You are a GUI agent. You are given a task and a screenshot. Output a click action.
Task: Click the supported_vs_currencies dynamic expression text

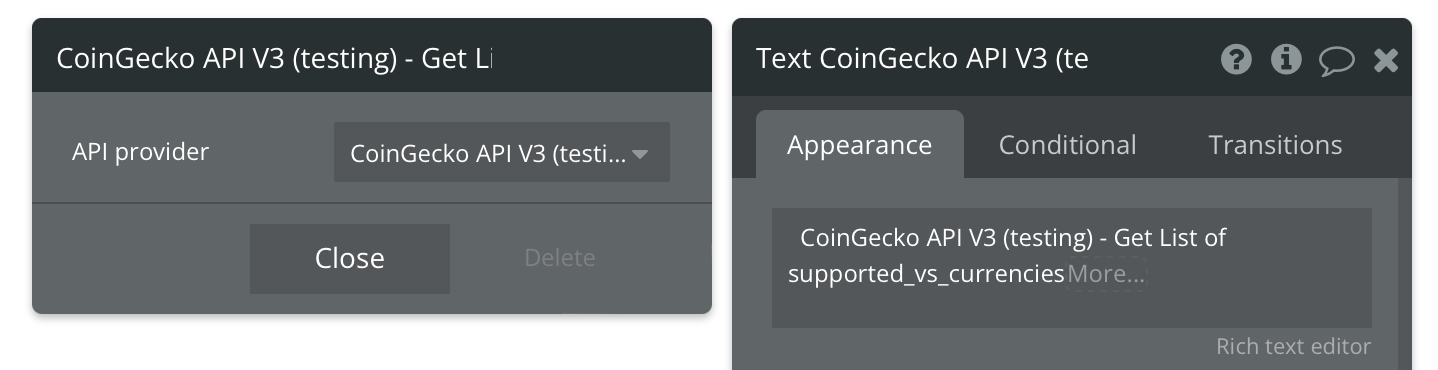point(926,273)
